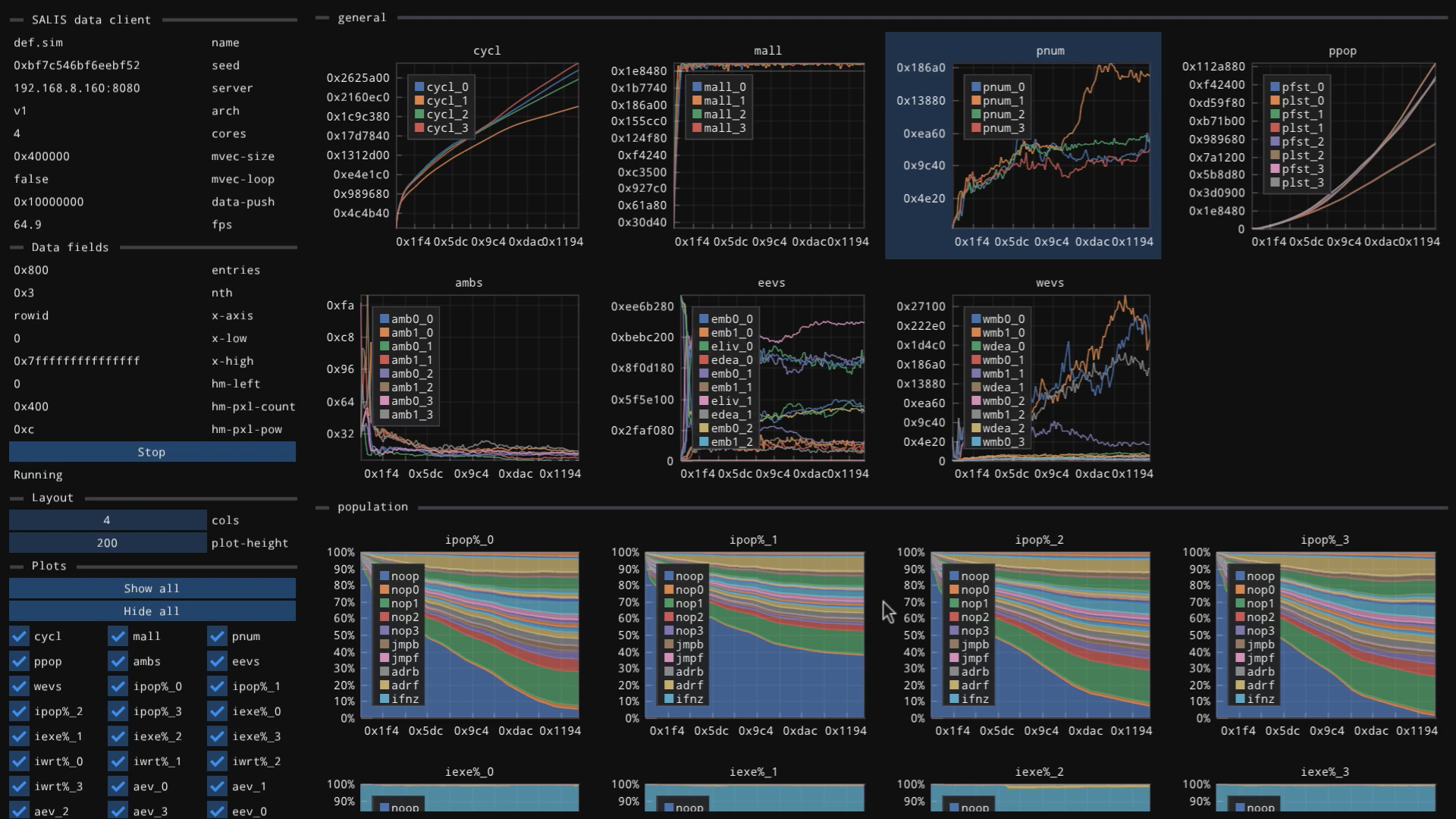Collapse the general section header

point(362,17)
